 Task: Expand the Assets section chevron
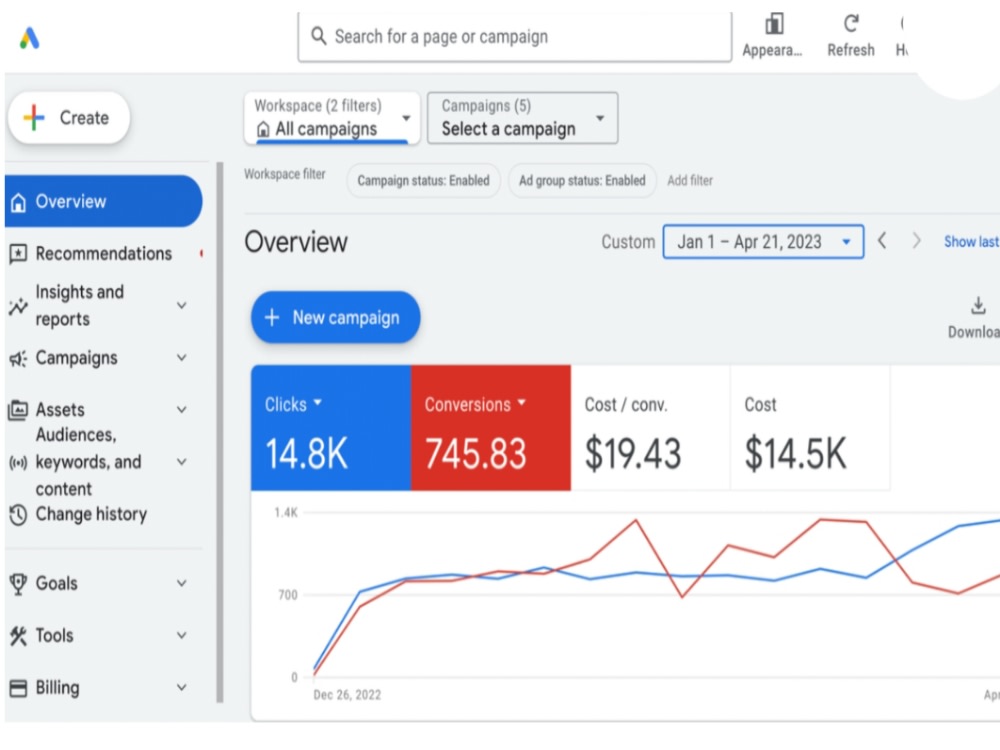click(182, 409)
